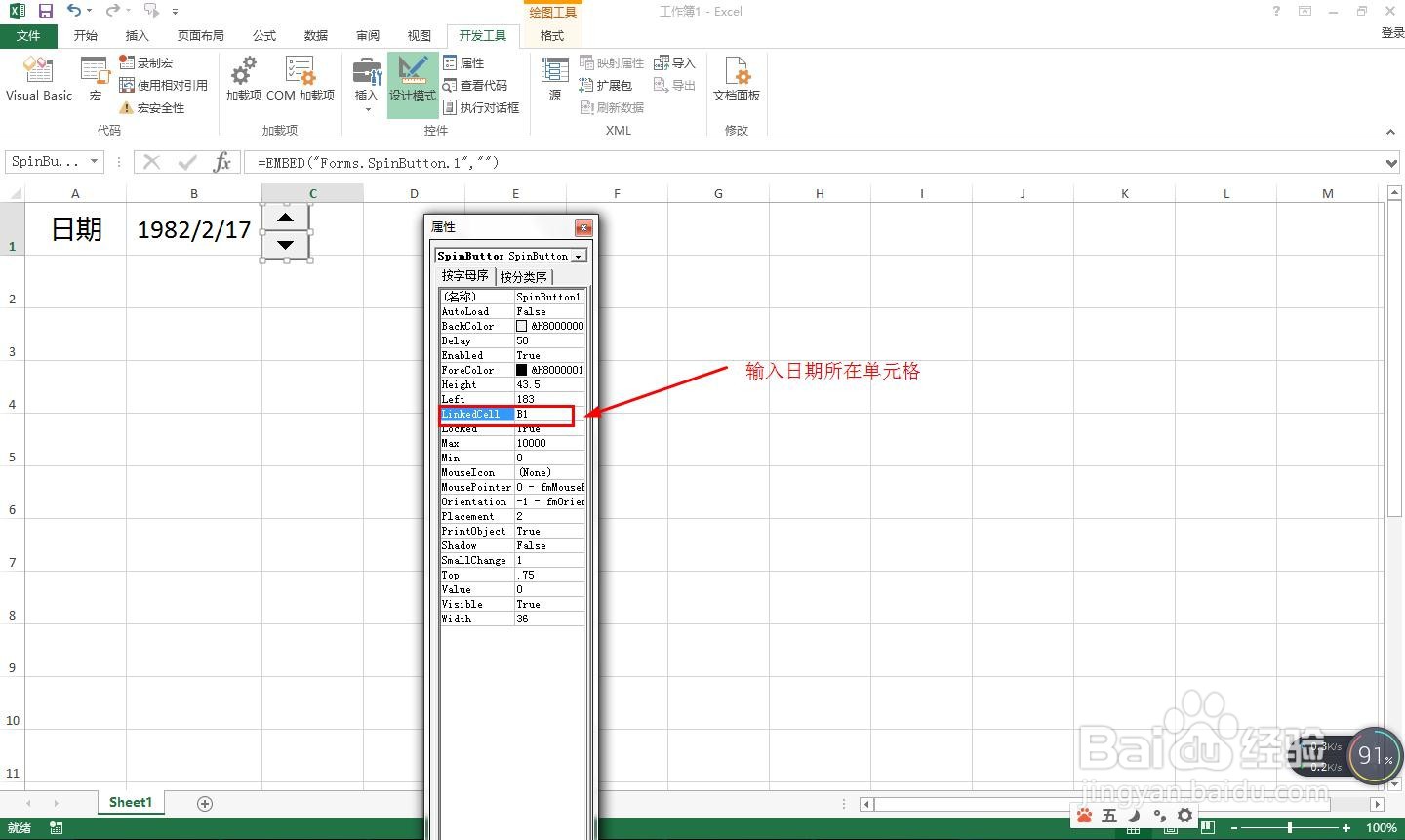Open the Visual Basic editor
The image size is (1405, 840).
[x=39, y=79]
